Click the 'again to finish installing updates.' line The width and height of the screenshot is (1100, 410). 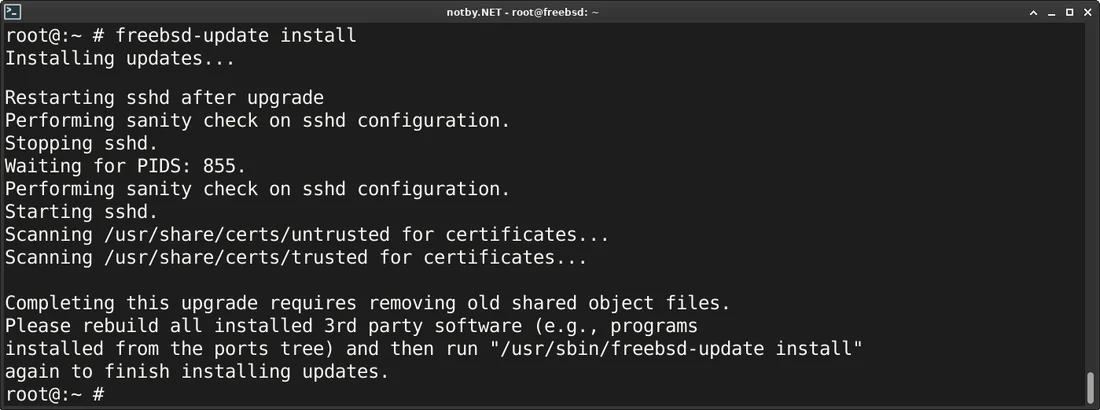[x=196, y=372]
